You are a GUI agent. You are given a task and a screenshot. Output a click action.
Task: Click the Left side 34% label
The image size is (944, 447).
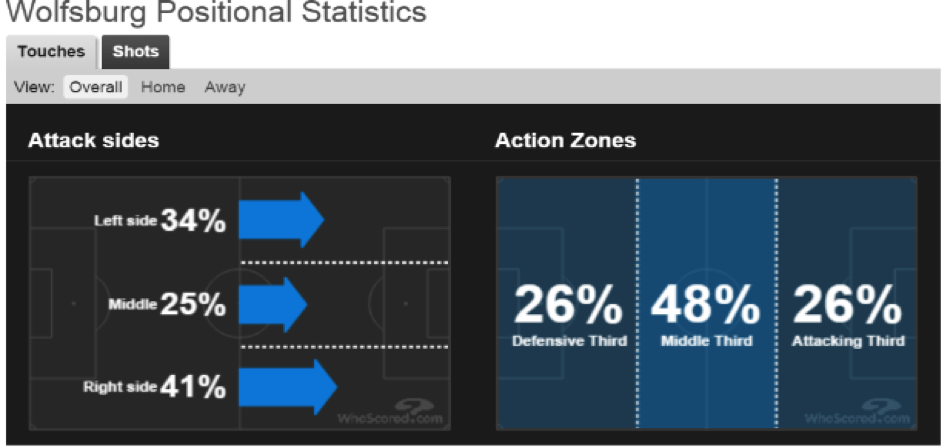pyautogui.click(x=160, y=221)
